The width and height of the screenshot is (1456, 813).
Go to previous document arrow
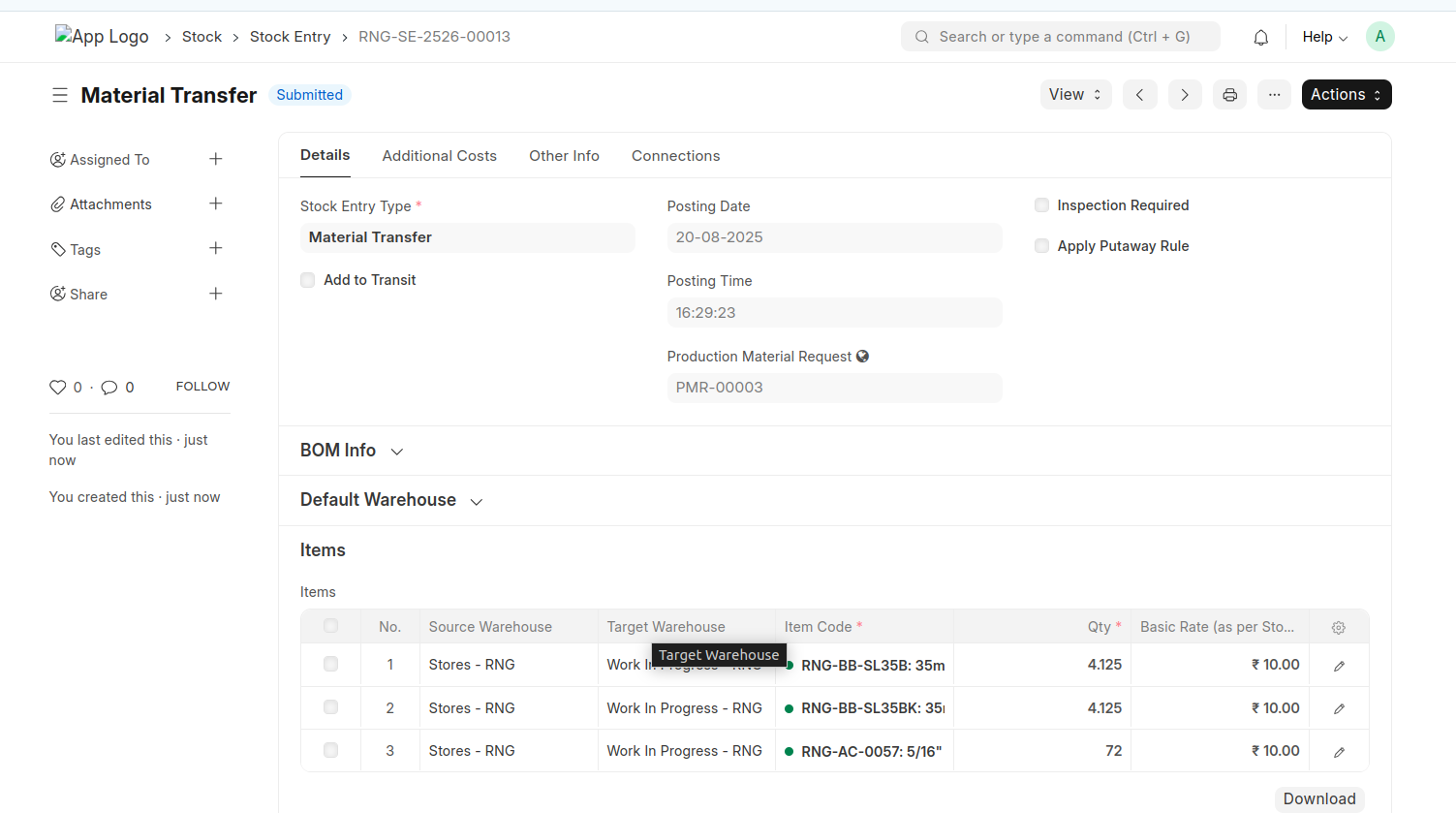click(1139, 95)
